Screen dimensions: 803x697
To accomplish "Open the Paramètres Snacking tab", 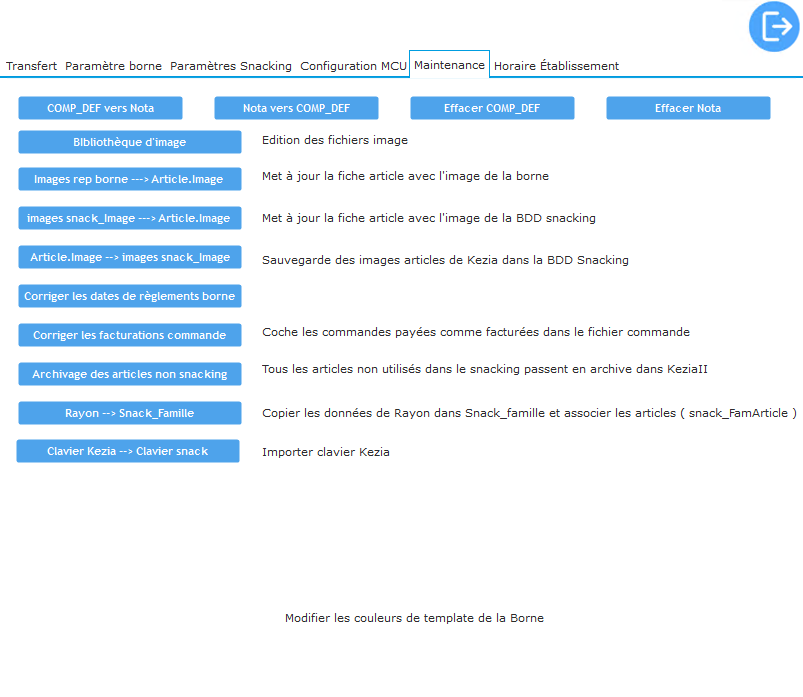I will click(x=231, y=66).
